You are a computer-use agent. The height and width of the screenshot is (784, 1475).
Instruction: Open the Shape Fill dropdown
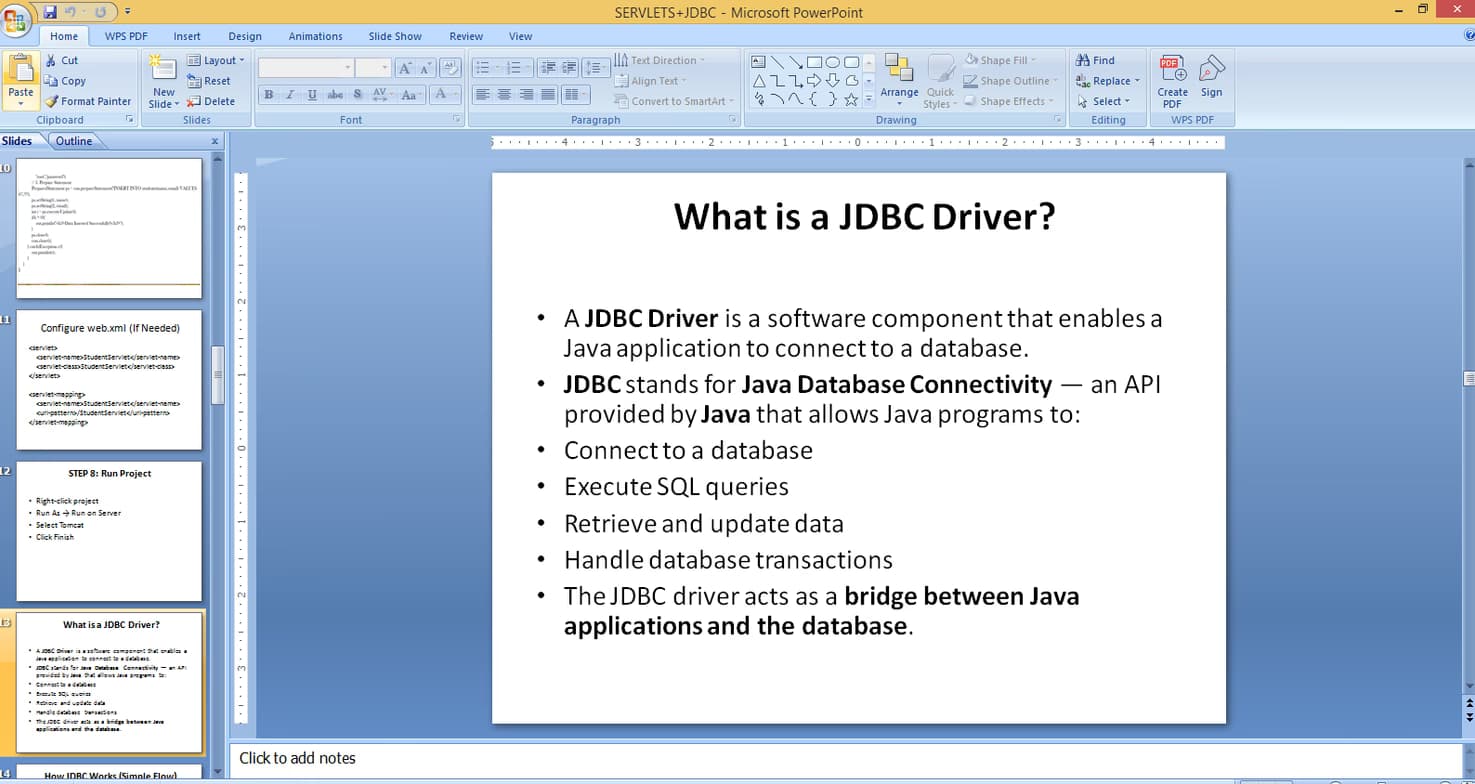(x=1001, y=60)
